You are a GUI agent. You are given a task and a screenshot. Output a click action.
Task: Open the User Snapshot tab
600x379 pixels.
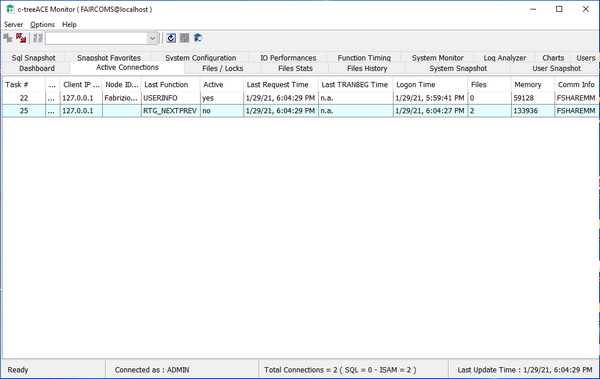click(x=556, y=68)
